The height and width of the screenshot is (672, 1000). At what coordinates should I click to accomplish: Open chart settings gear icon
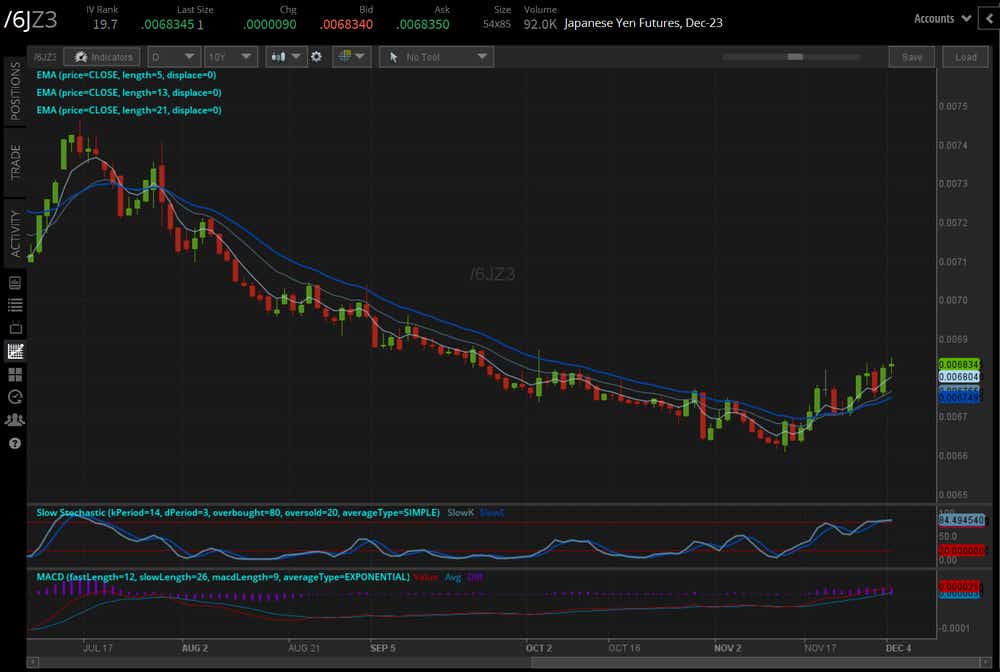coord(316,57)
